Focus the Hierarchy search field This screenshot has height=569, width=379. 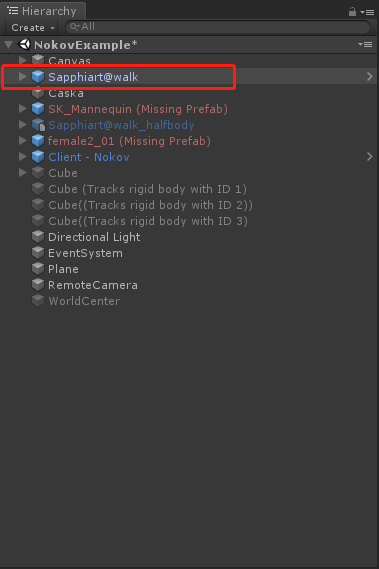click(218, 27)
